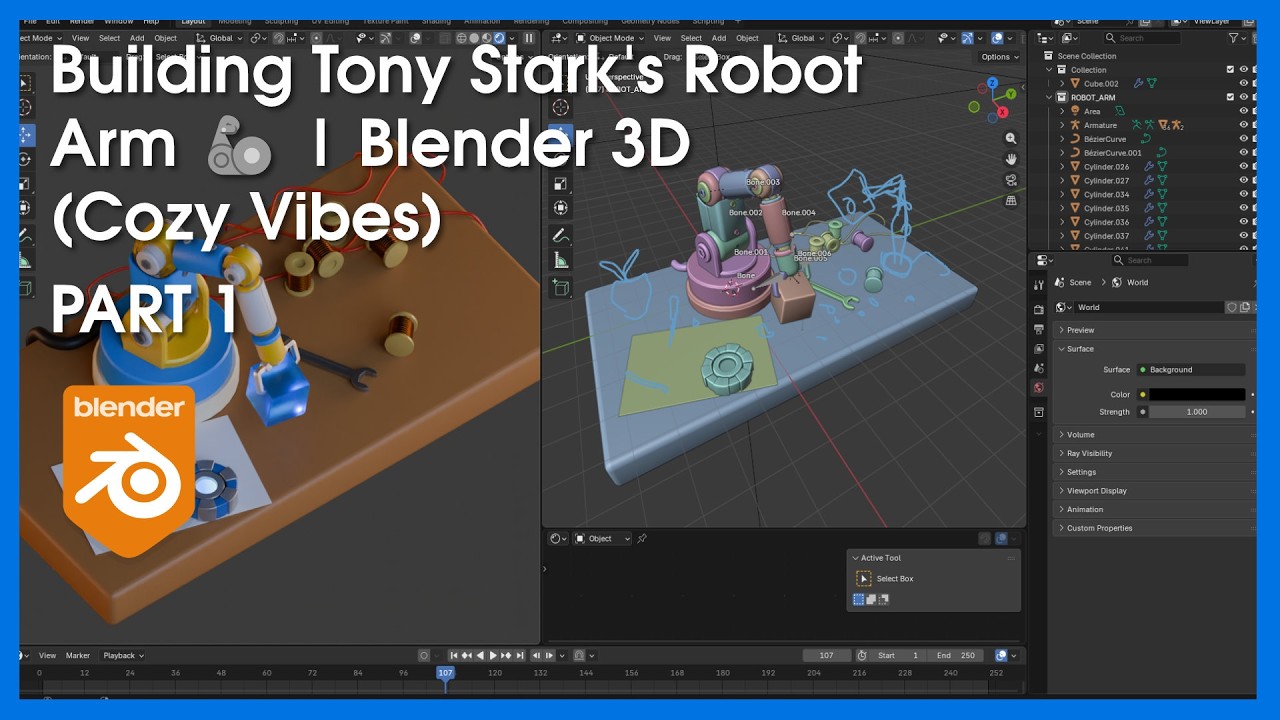Open the View Layer properties tab

pyautogui.click(x=1039, y=349)
